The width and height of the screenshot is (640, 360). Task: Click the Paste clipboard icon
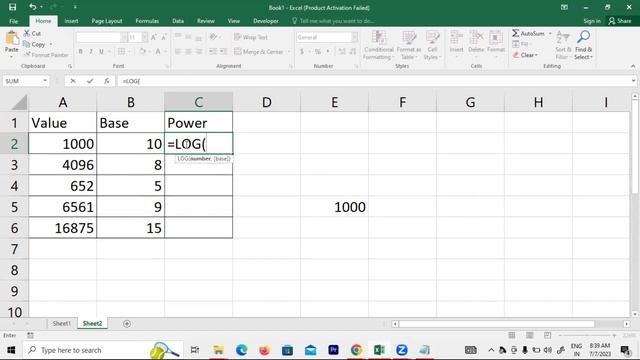click(12, 38)
